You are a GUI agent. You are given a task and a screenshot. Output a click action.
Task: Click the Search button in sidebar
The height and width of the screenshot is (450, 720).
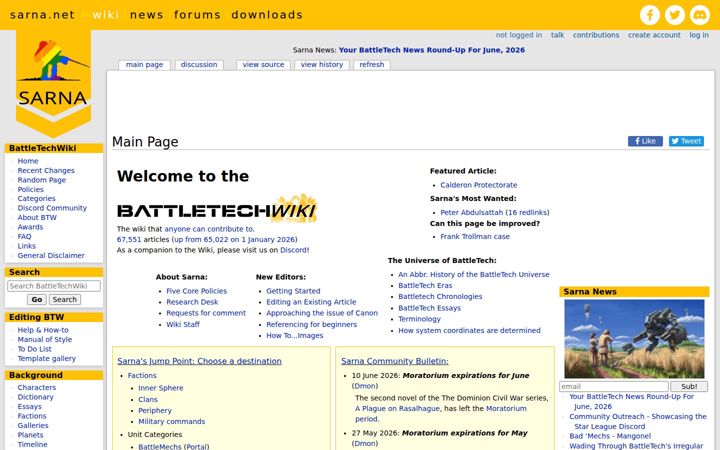click(65, 299)
